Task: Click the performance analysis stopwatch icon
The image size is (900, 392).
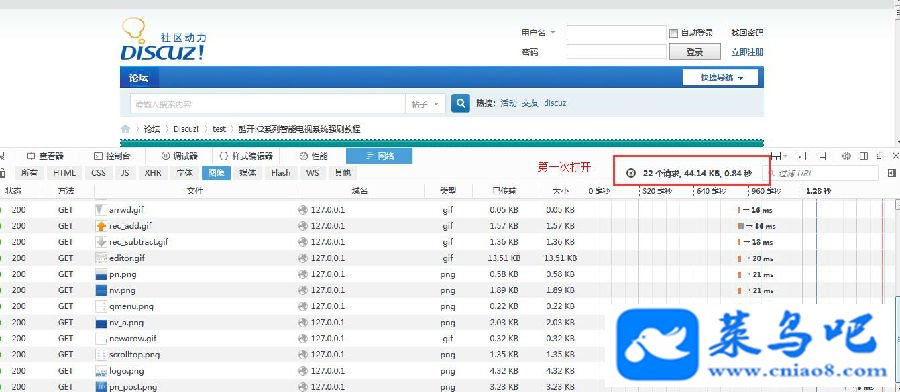Action: [x=631, y=172]
